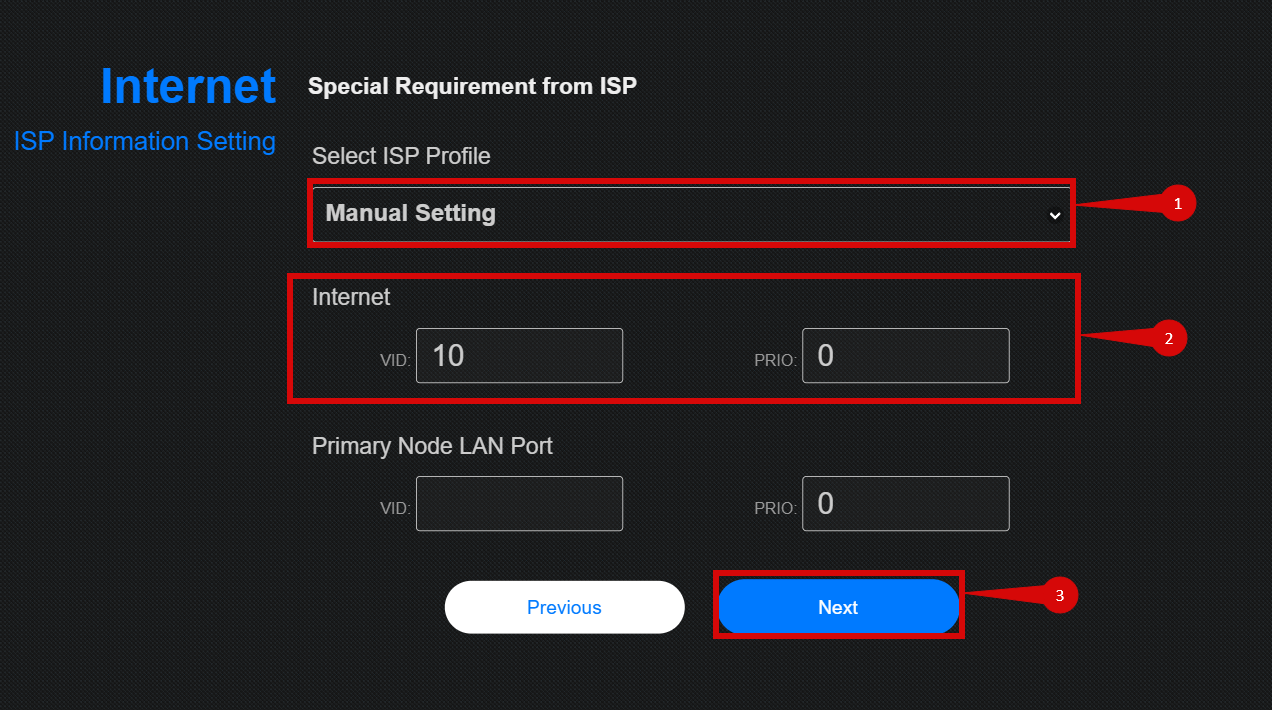Click the PRIO label under Primary Node LAN Port
The width and height of the screenshot is (1272, 710).
(x=775, y=508)
